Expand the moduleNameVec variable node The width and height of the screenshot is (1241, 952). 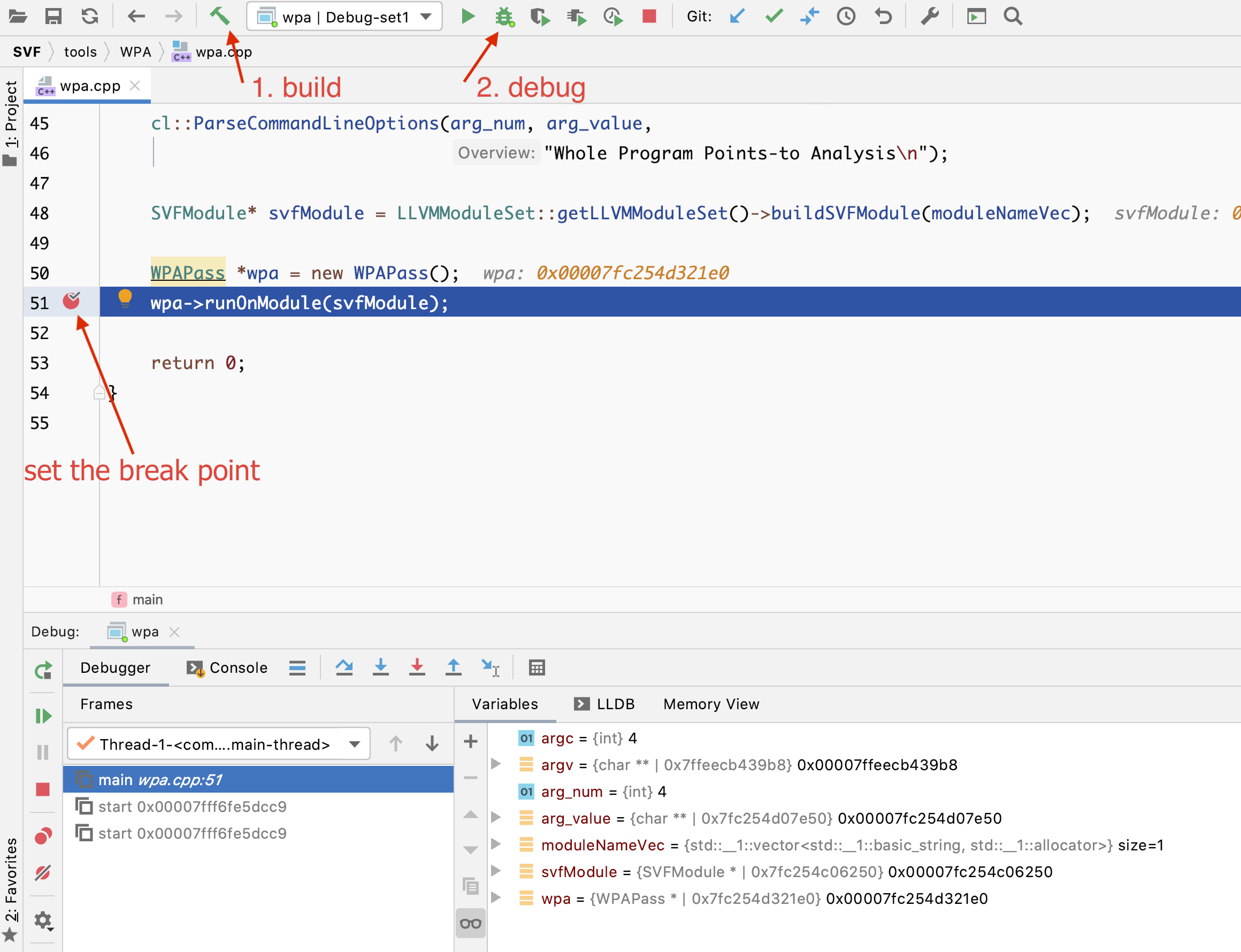(495, 844)
